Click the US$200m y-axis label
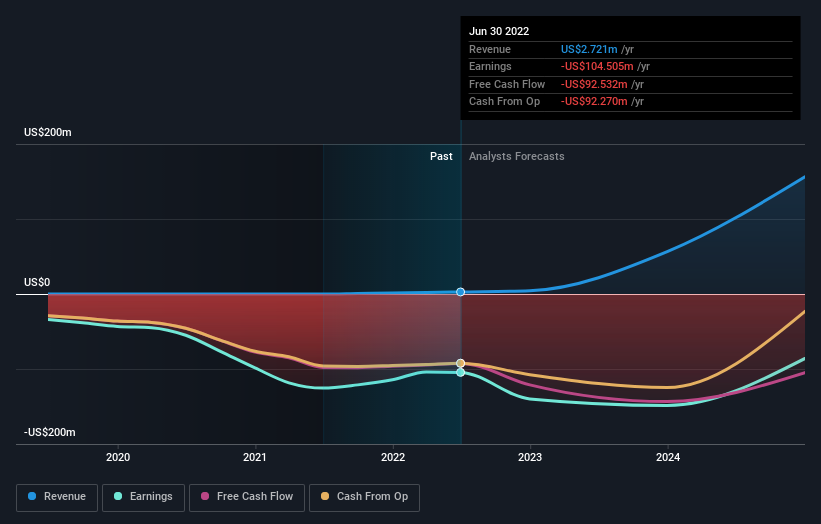This screenshot has height=524, width=821. [49, 133]
